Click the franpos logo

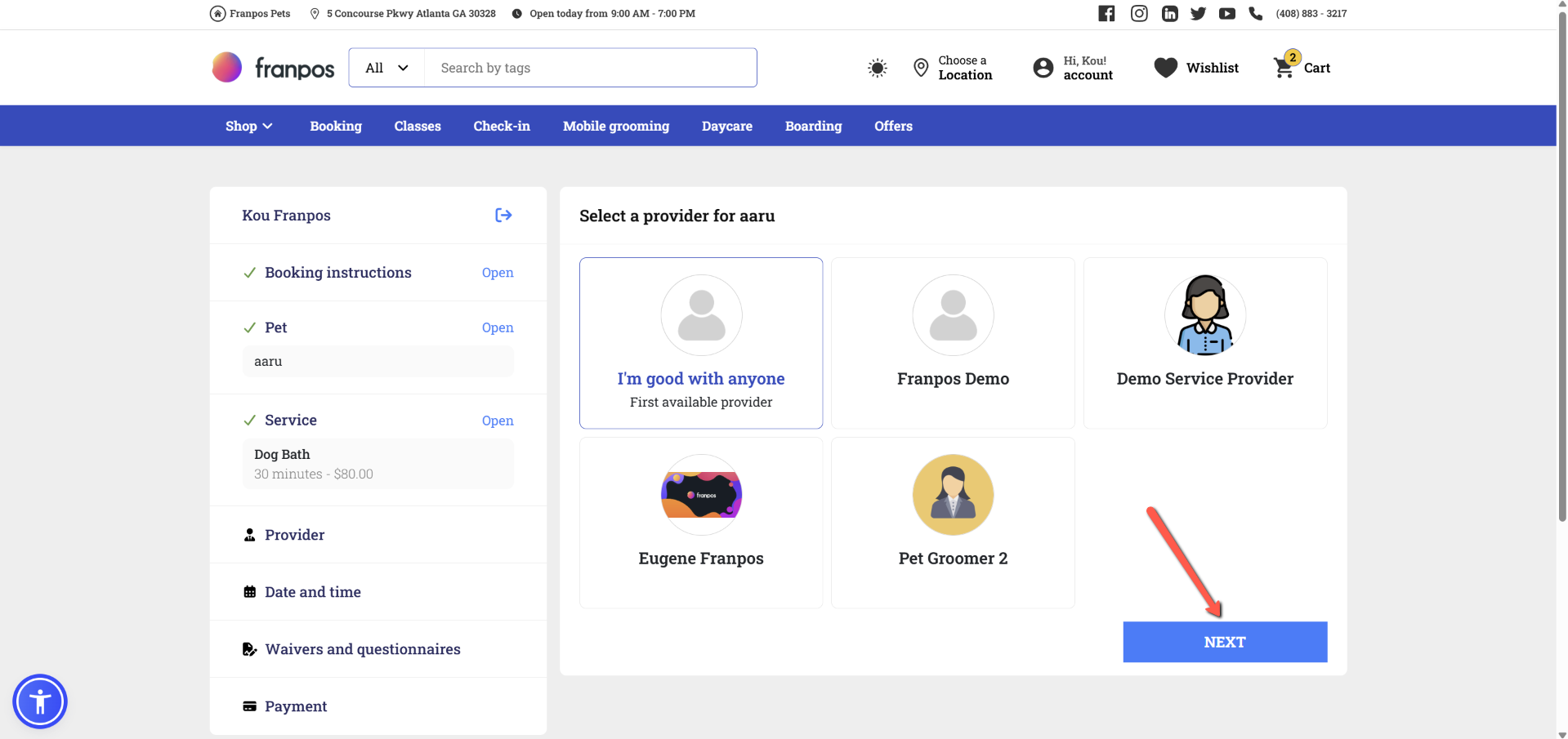coord(273,68)
